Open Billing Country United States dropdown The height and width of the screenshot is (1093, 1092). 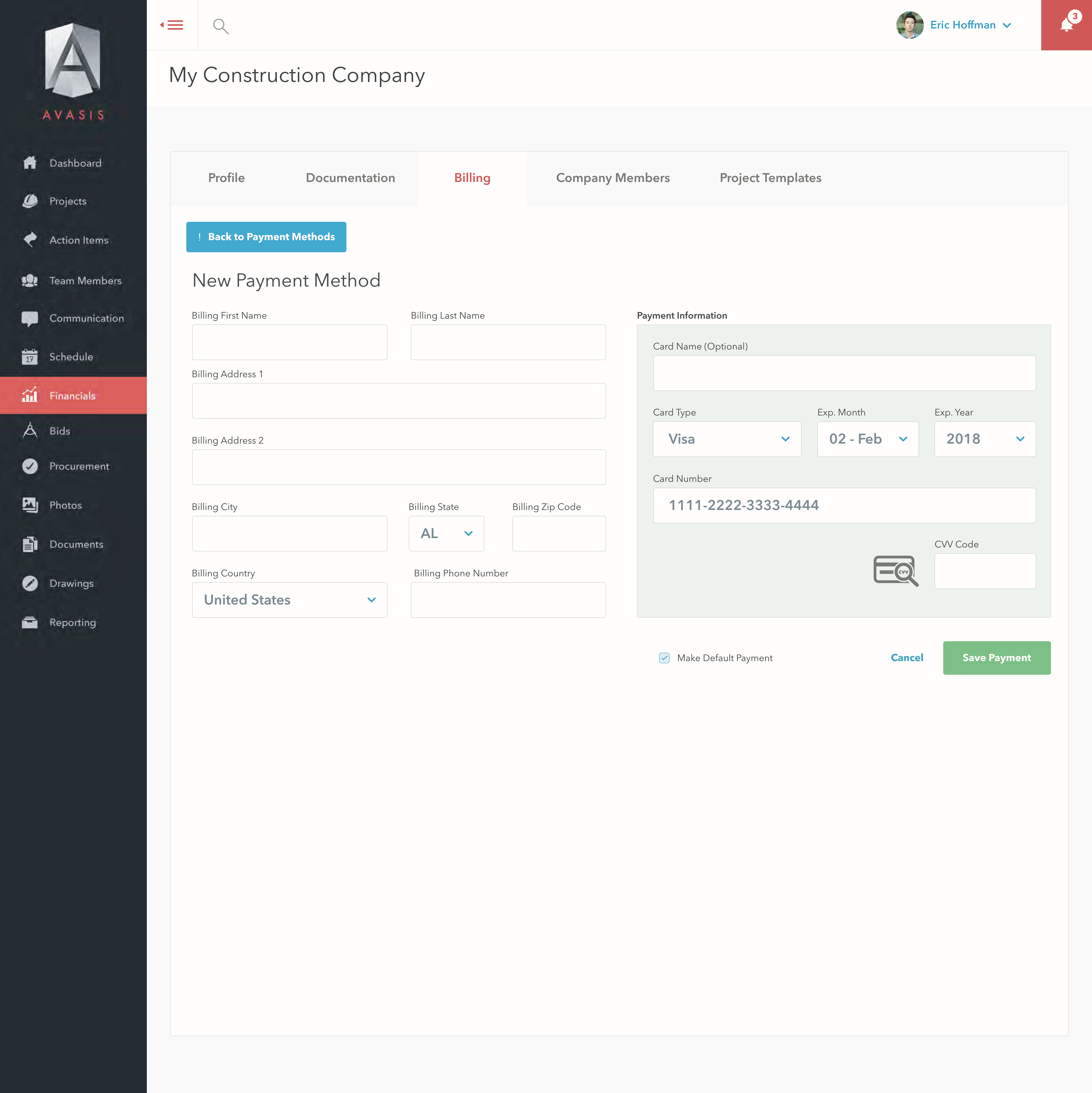(290, 600)
